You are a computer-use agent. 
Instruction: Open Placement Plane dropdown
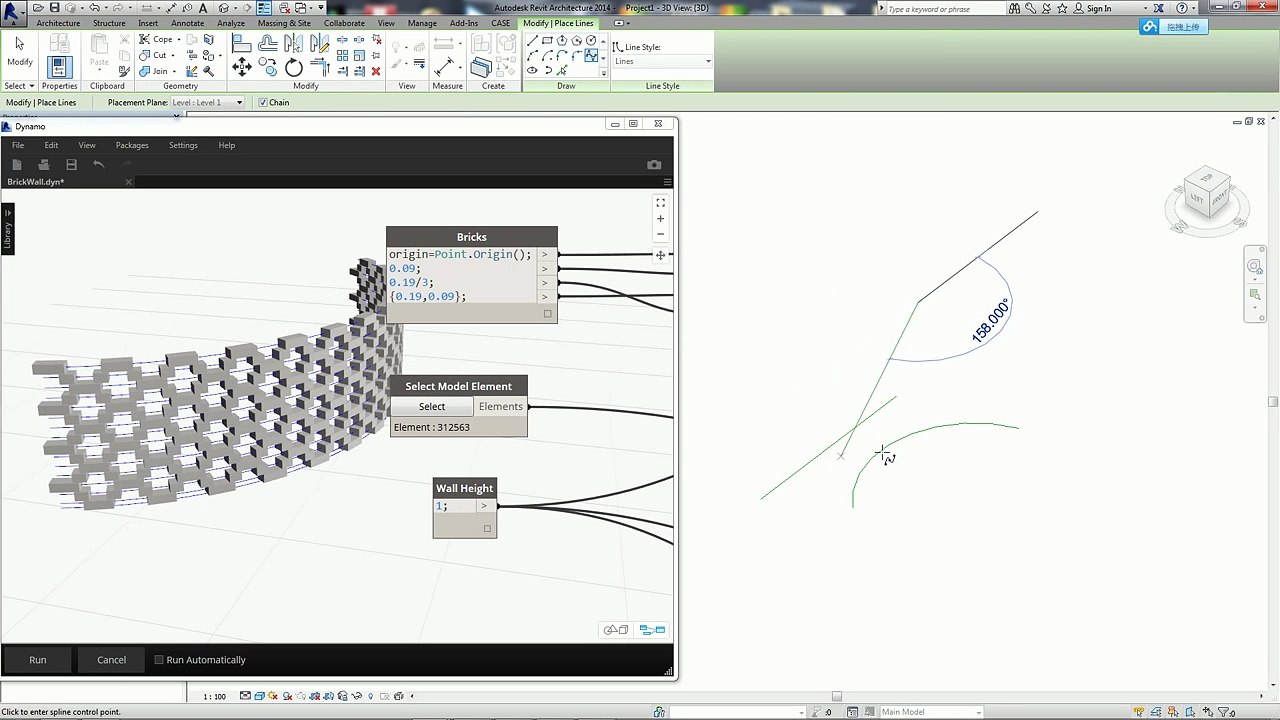click(x=207, y=102)
